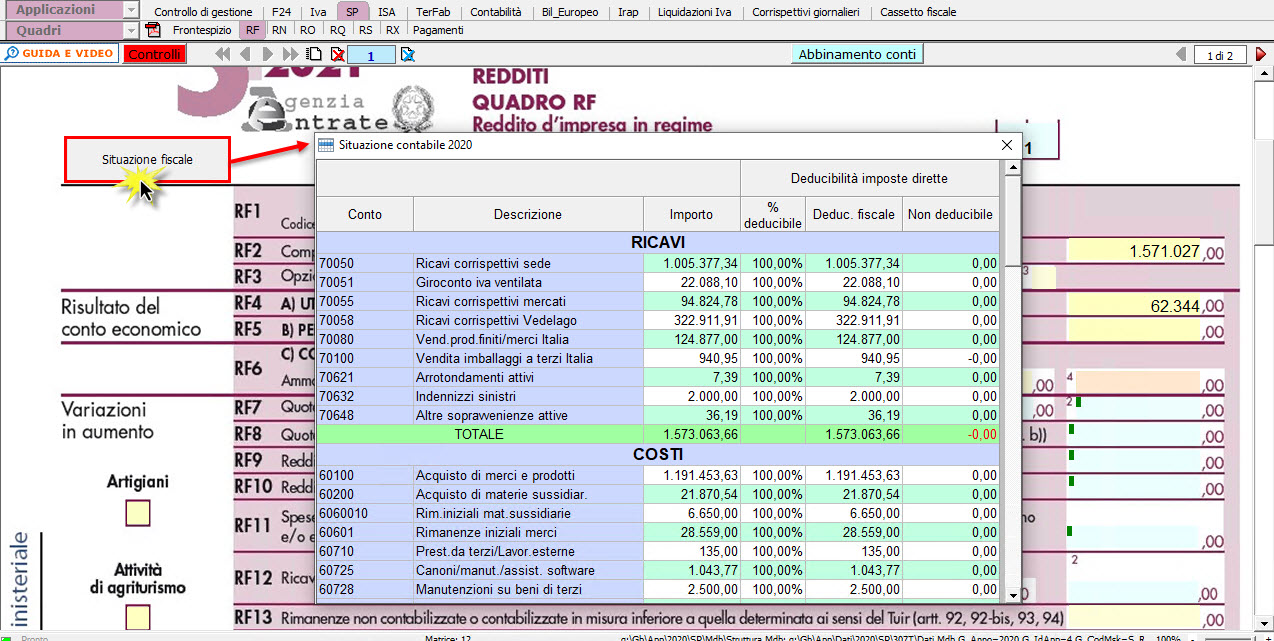
Task: Open the F24 application tab
Action: (x=281, y=12)
